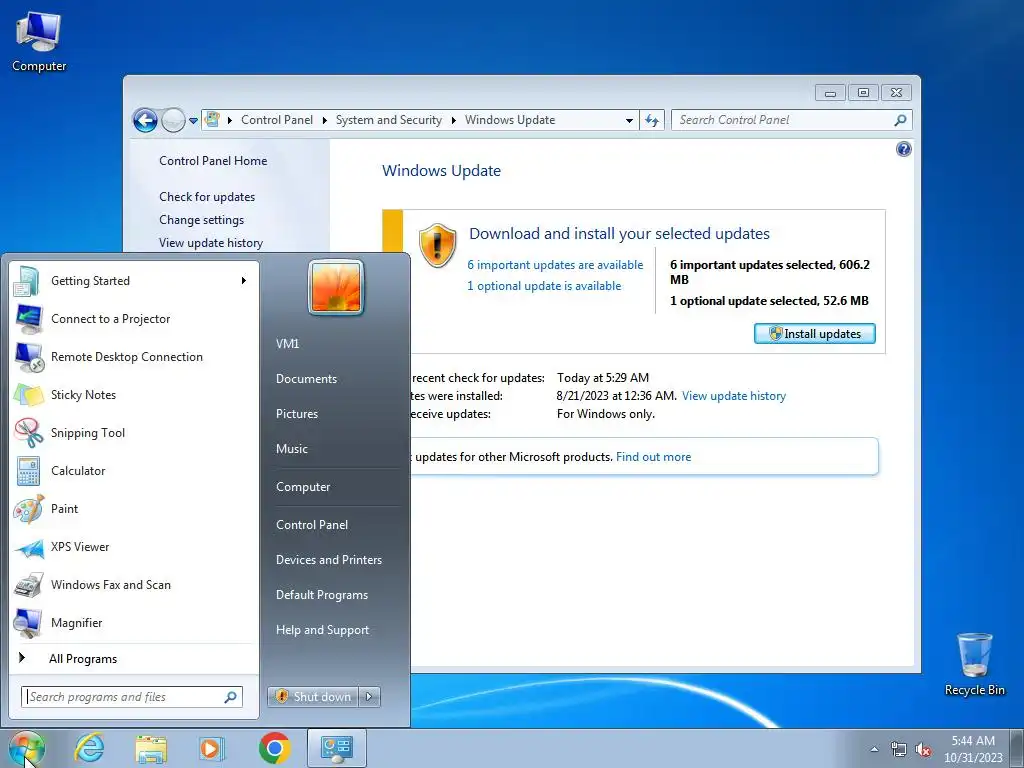The image size is (1024, 768).
Task: Focus Search Control Panel field
Action: coord(792,120)
